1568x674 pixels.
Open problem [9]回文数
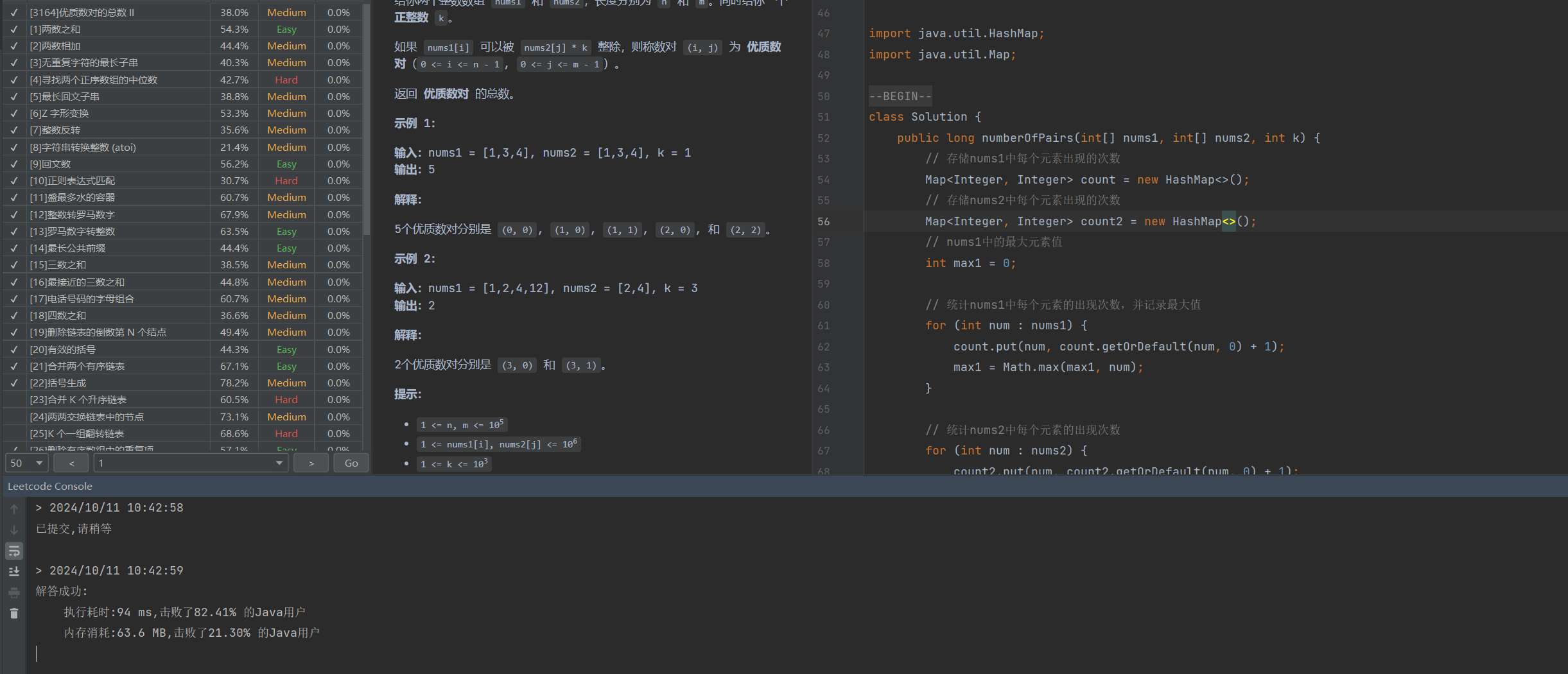(x=50, y=164)
